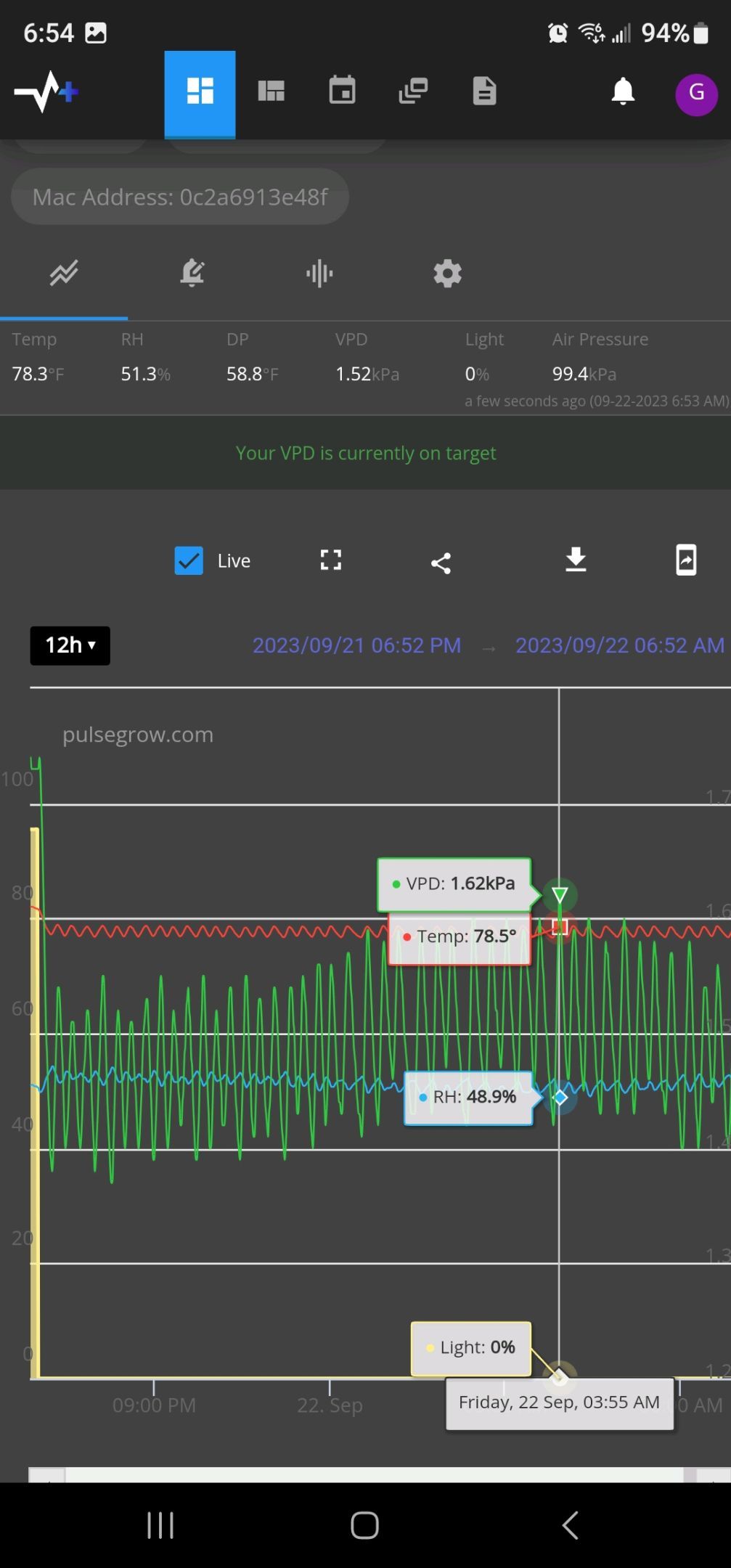Tap the notifications bell icon

tap(623, 92)
